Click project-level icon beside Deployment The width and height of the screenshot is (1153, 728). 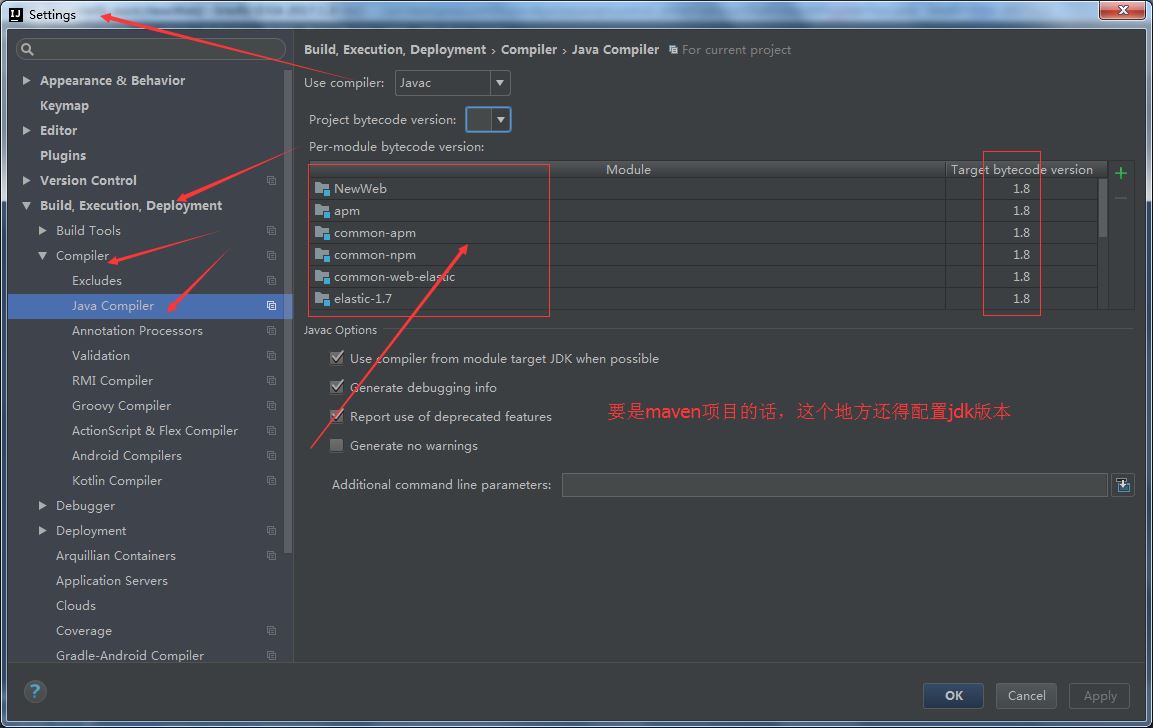pyautogui.click(x=271, y=530)
